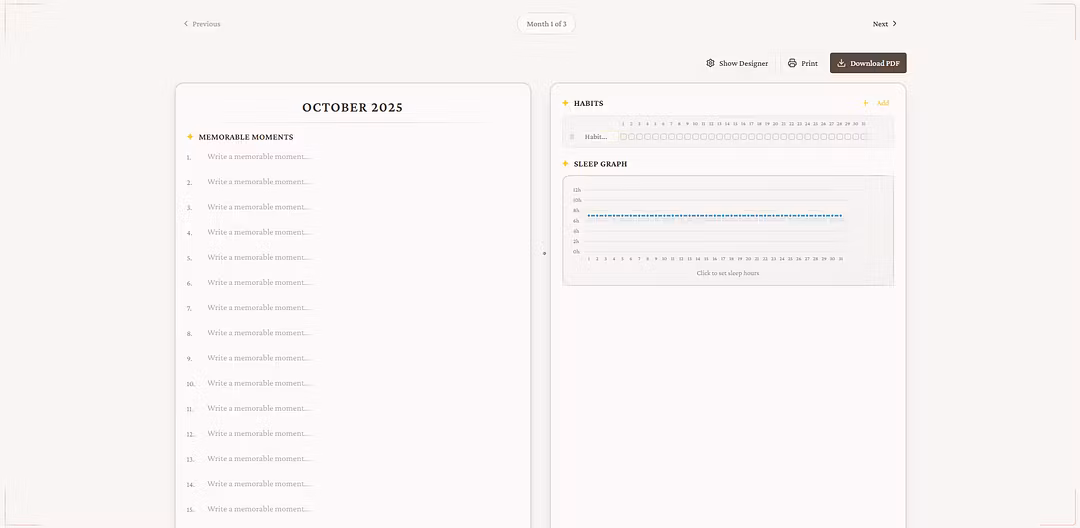This screenshot has width=1080, height=528.
Task: Select the October 2025 page title
Action: (x=352, y=107)
